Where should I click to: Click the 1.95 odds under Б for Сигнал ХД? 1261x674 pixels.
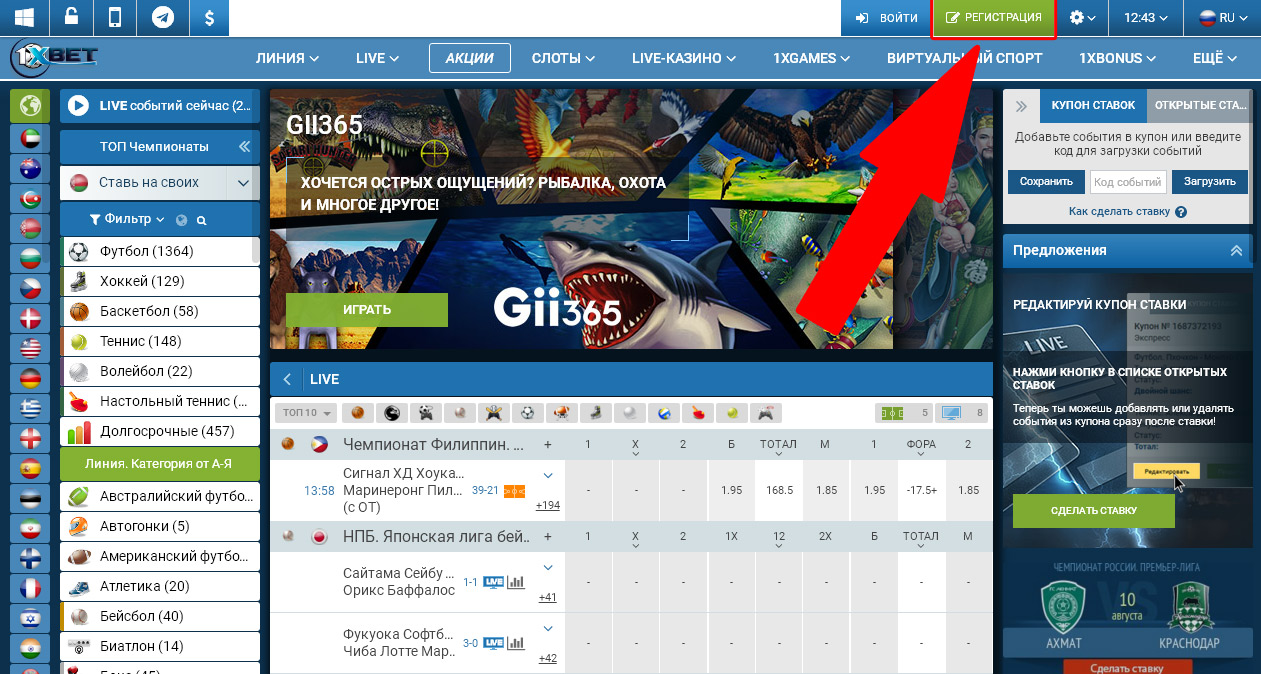(731, 491)
